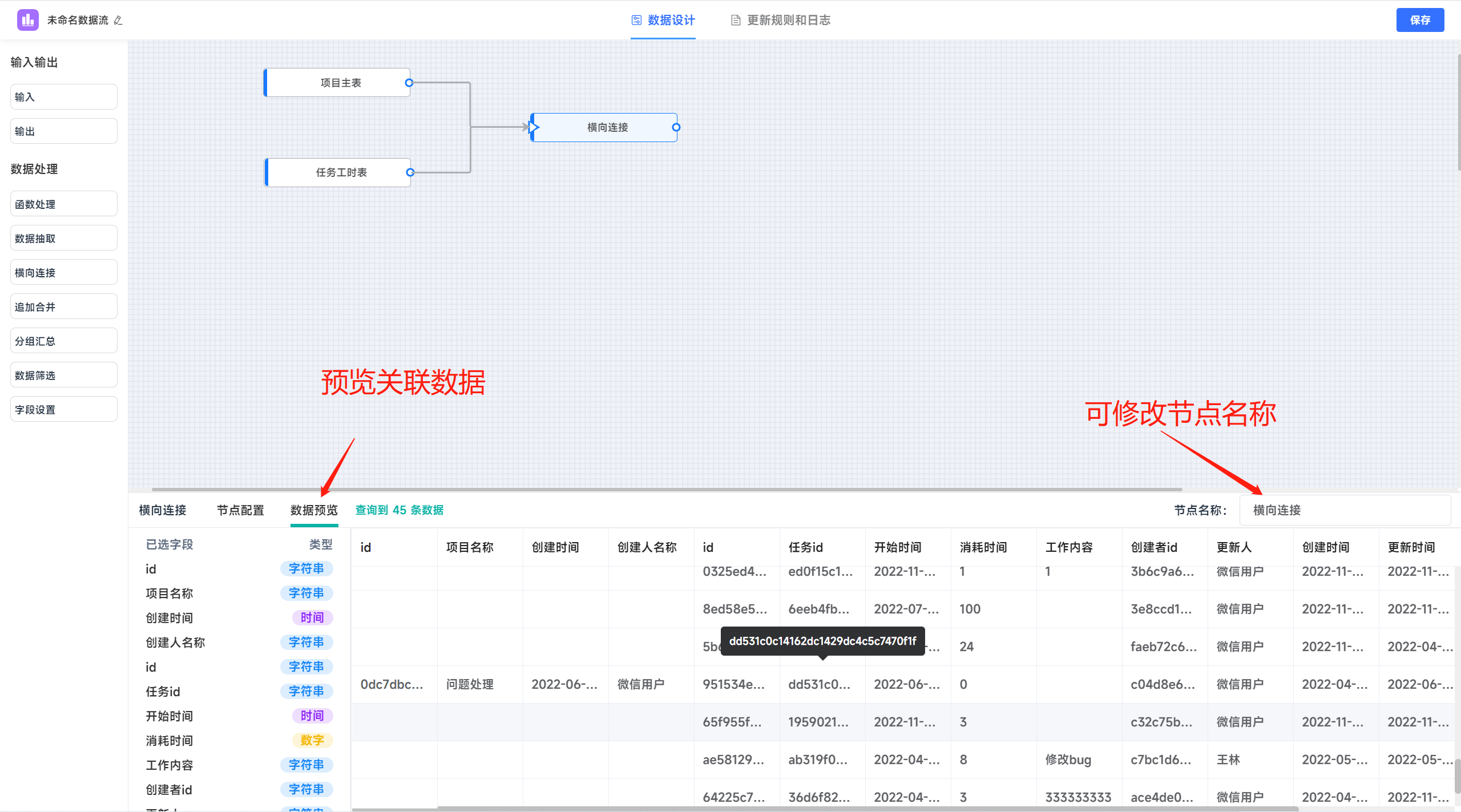Select the 追加合并 tool
The height and width of the screenshot is (812, 1461).
63,306
